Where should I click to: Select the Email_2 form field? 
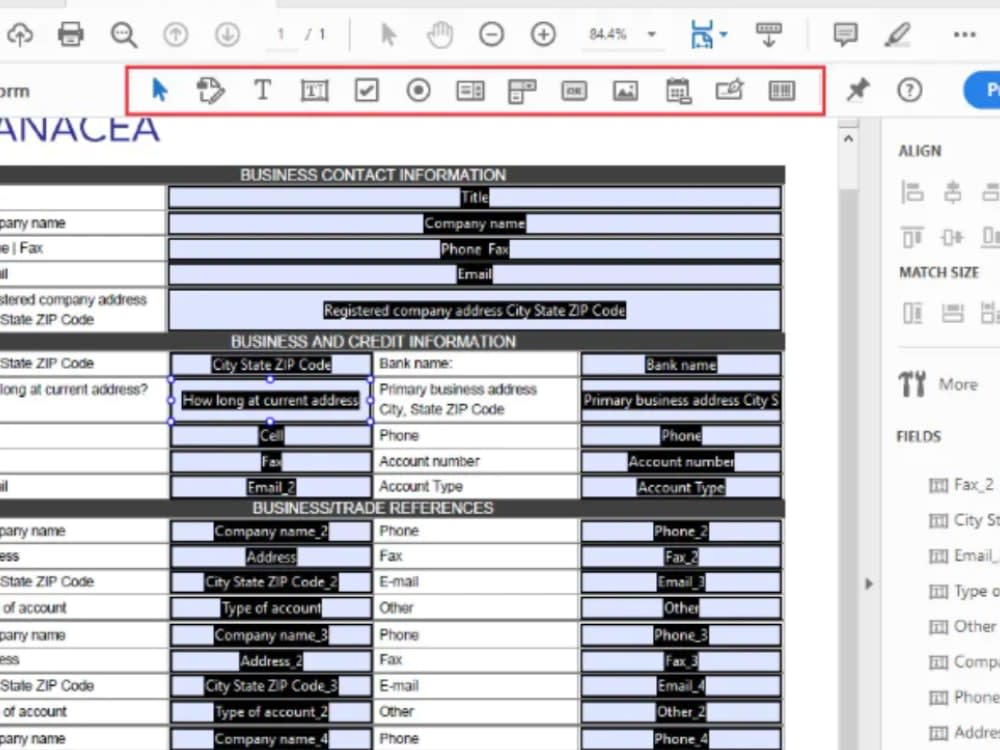[271, 487]
